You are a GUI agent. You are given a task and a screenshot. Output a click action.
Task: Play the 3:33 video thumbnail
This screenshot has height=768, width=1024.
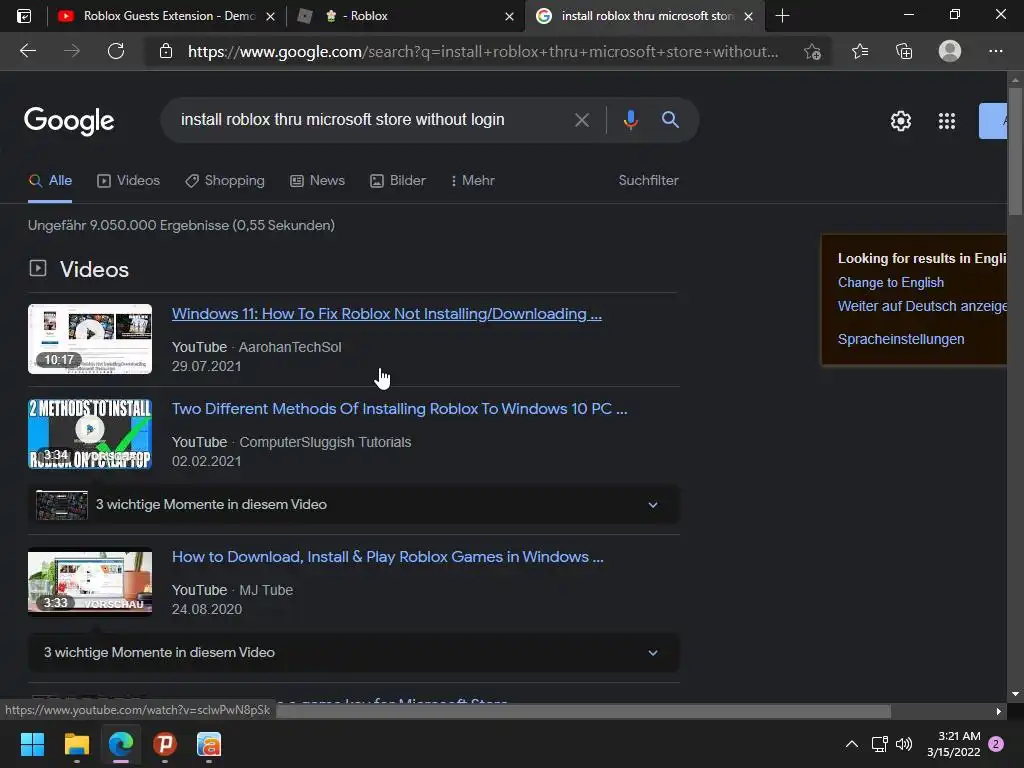pos(90,582)
